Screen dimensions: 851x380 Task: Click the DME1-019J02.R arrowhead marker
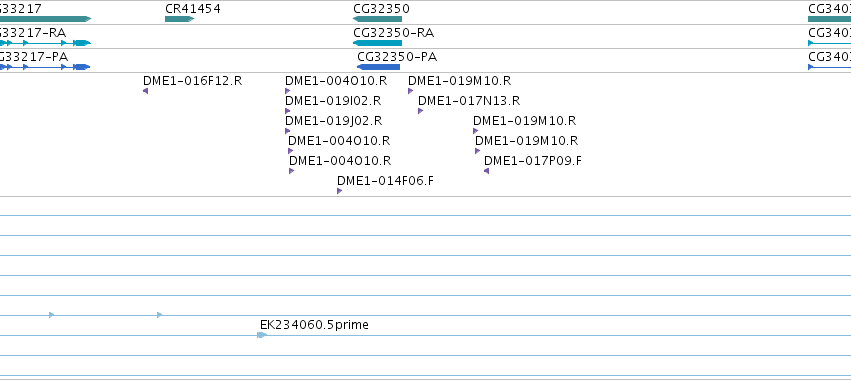tap(288, 131)
